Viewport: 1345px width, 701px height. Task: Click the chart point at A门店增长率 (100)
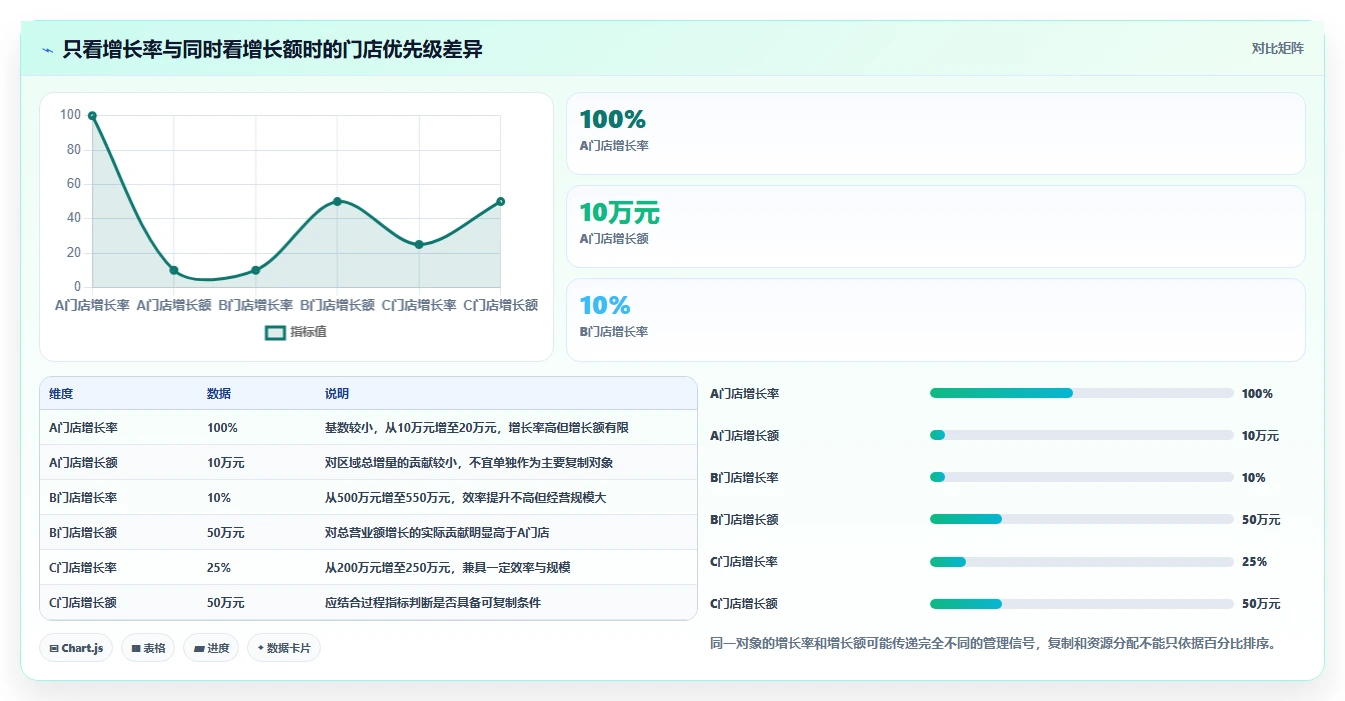click(x=92, y=116)
